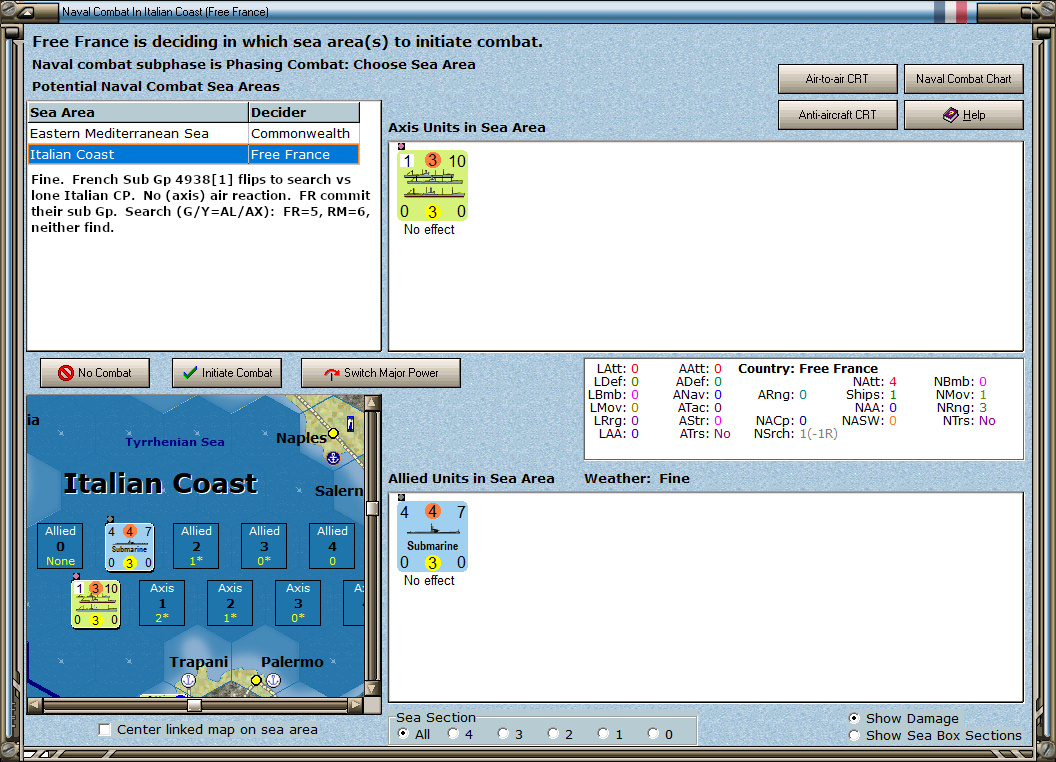The width and height of the screenshot is (1056, 762).
Task: Click Initiate Combat button
Action: (x=227, y=373)
